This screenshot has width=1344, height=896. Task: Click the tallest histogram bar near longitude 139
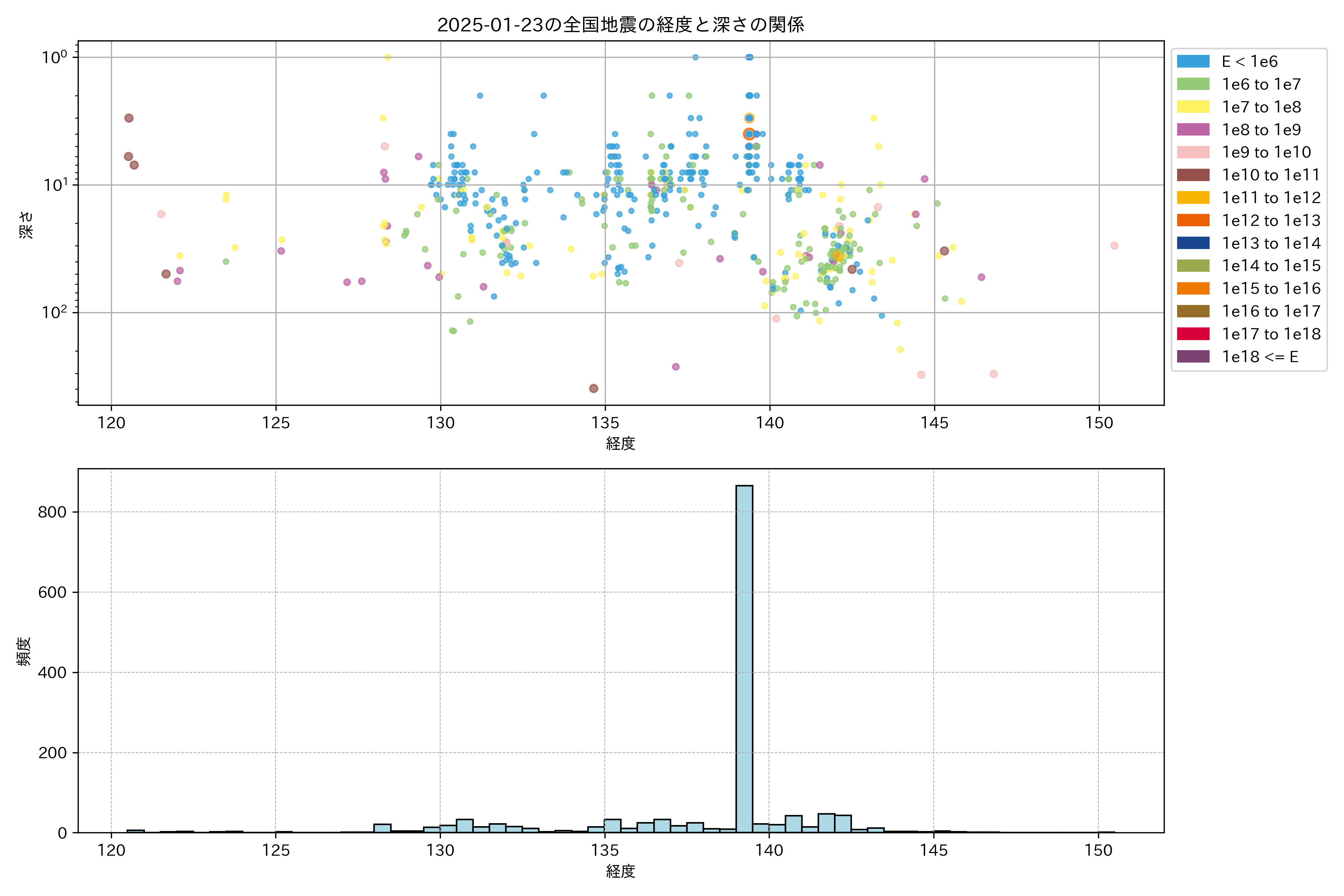(744, 657)
